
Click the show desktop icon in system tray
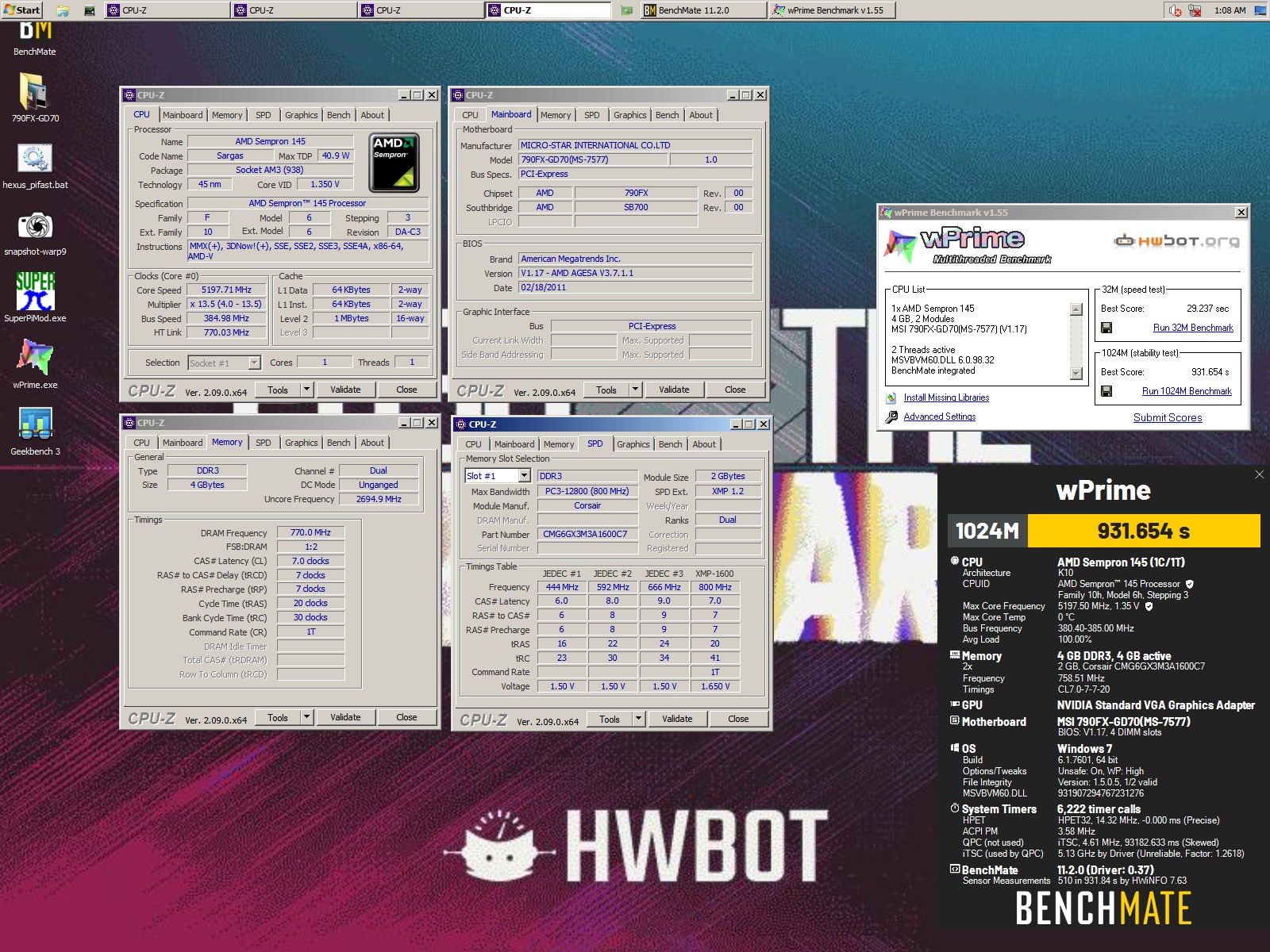[x=1262, y=10]
